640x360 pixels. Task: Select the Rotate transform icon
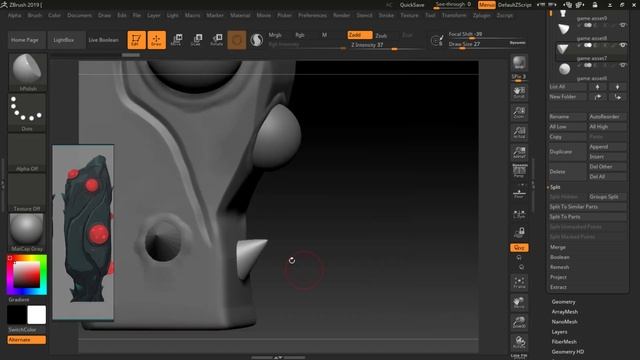point(216,40)
